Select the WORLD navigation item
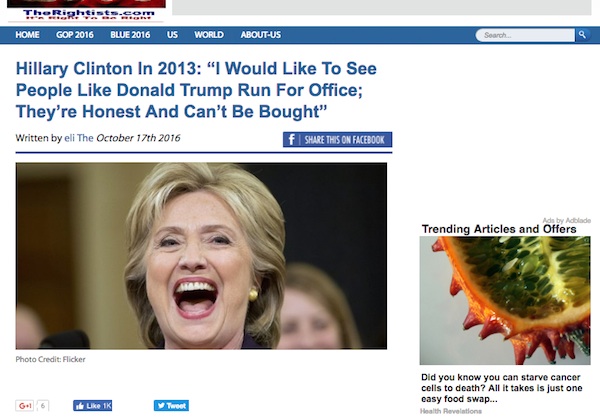The height and width of the screenshot is (419, 600). pos(209,35)
